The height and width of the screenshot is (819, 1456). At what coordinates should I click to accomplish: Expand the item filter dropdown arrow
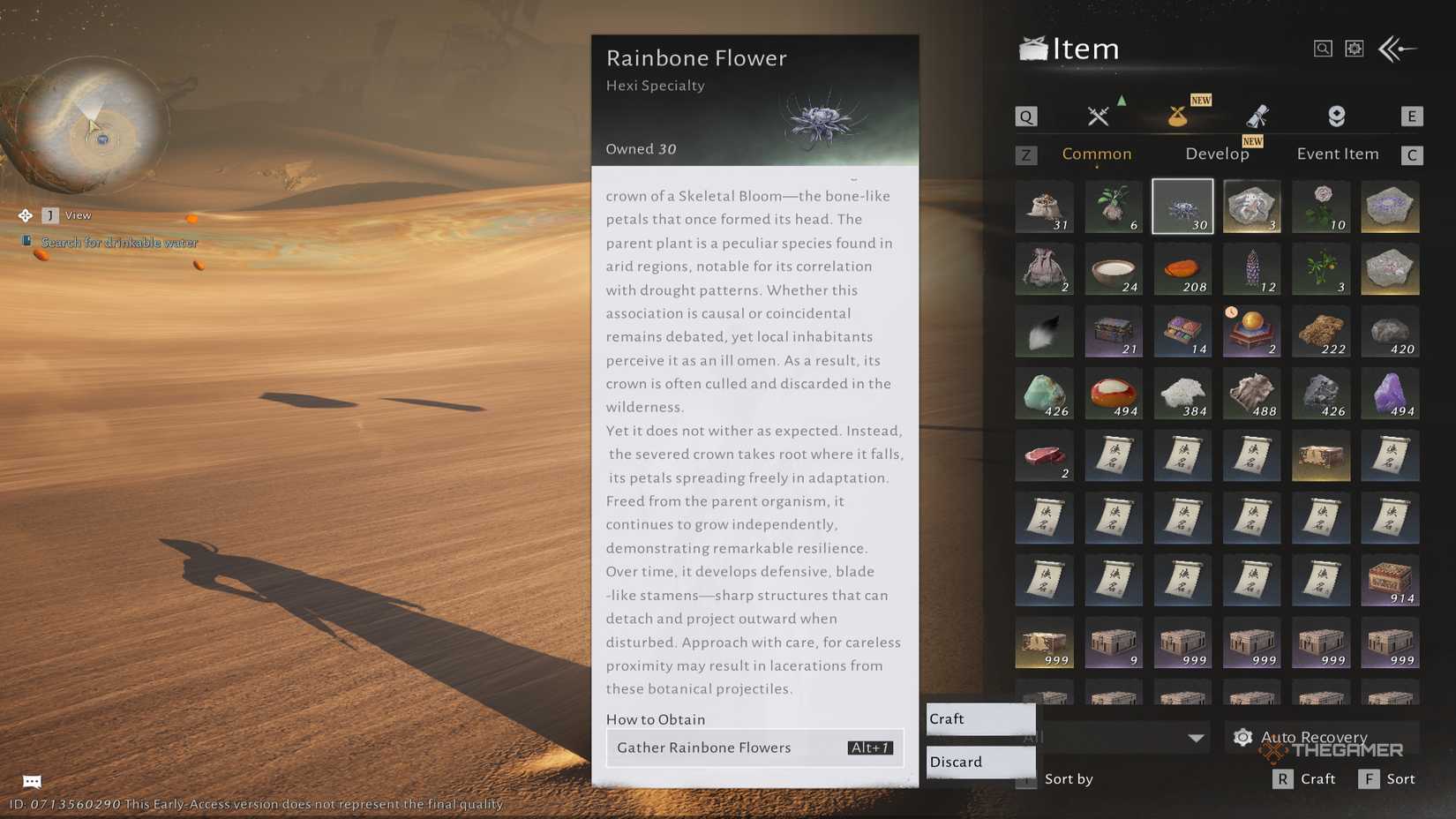click(1196, 738)
